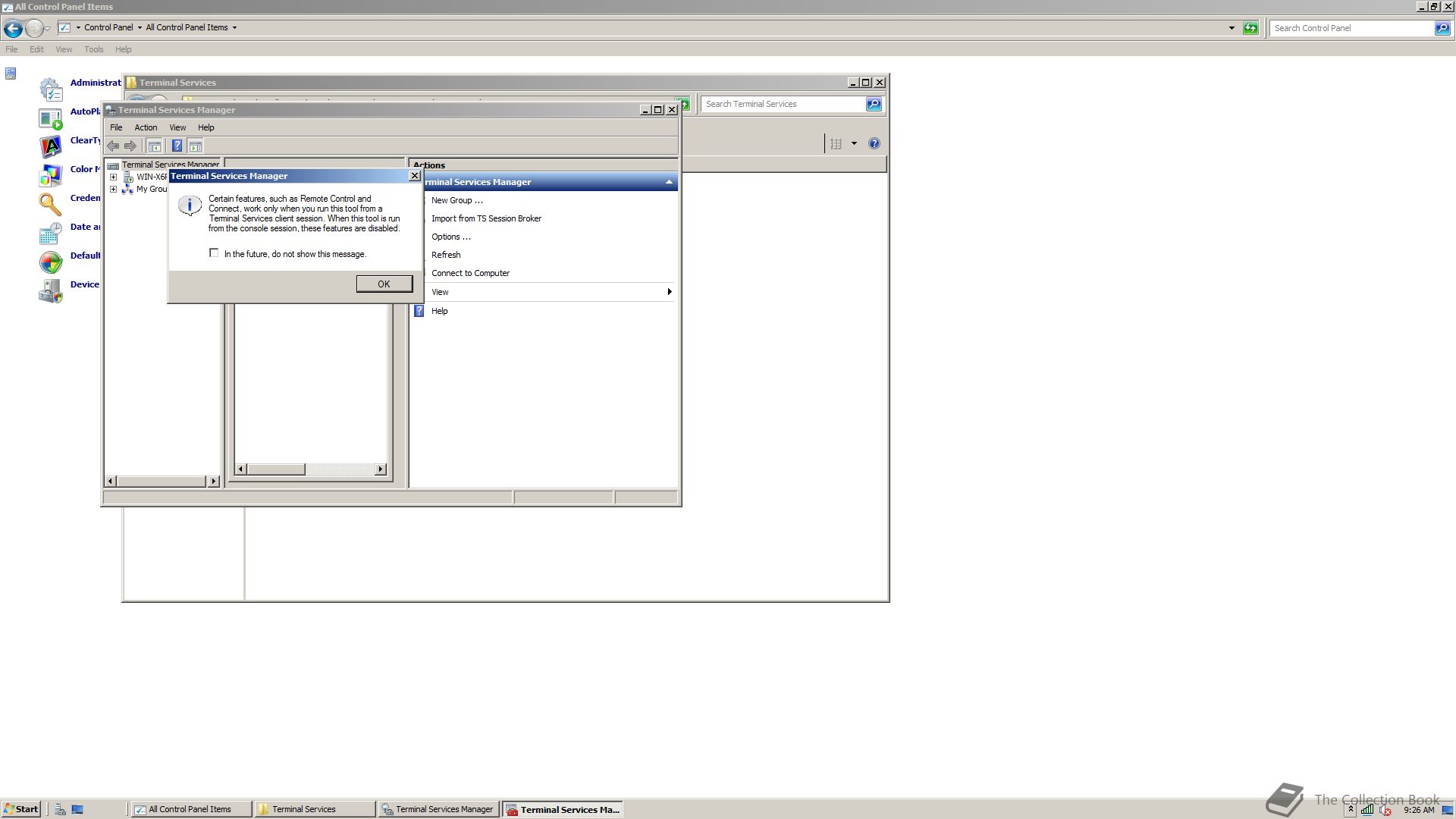The image size is (1456, 819).
Task: Show hidden system tray icons
Action: click(1351, 809)
